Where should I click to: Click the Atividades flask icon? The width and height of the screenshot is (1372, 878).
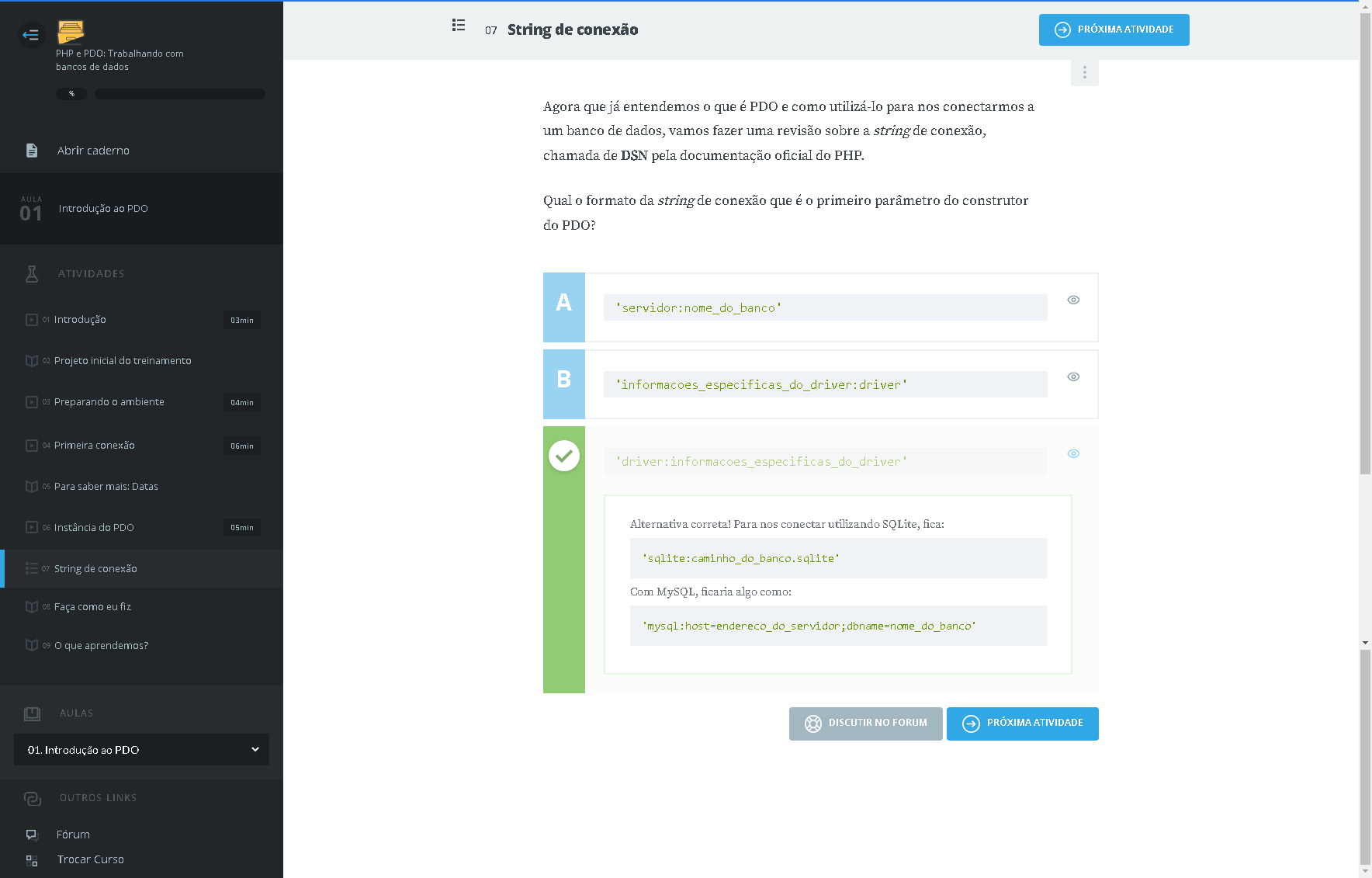coord(32,274)
